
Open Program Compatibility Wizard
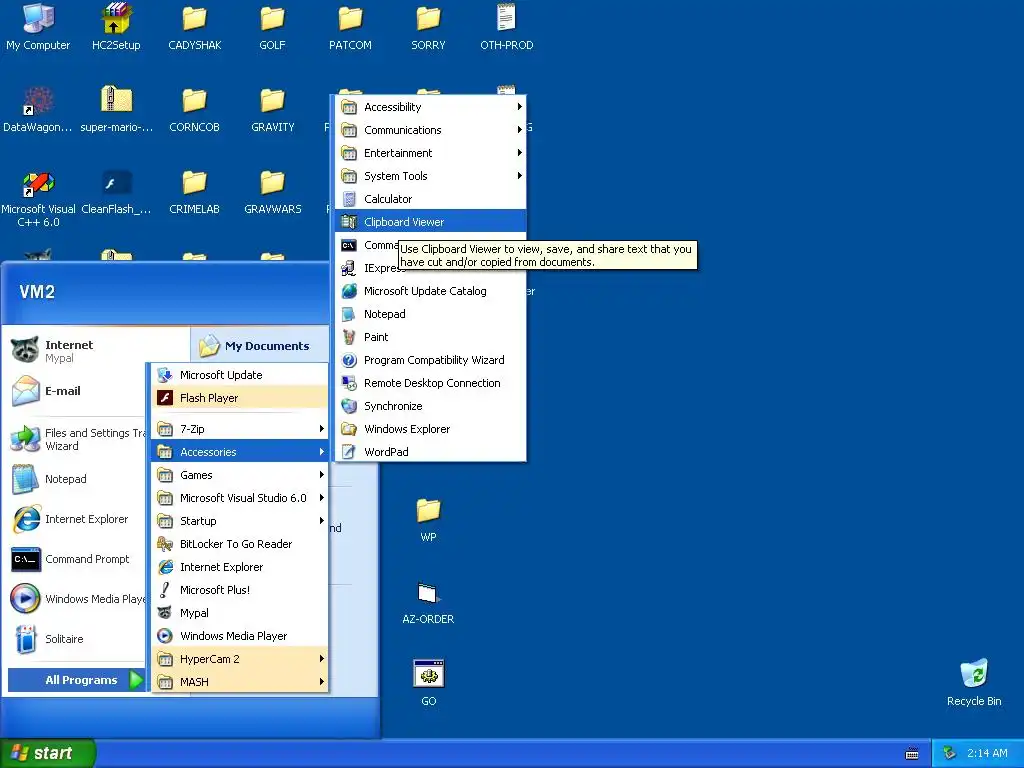click(430, 360)
